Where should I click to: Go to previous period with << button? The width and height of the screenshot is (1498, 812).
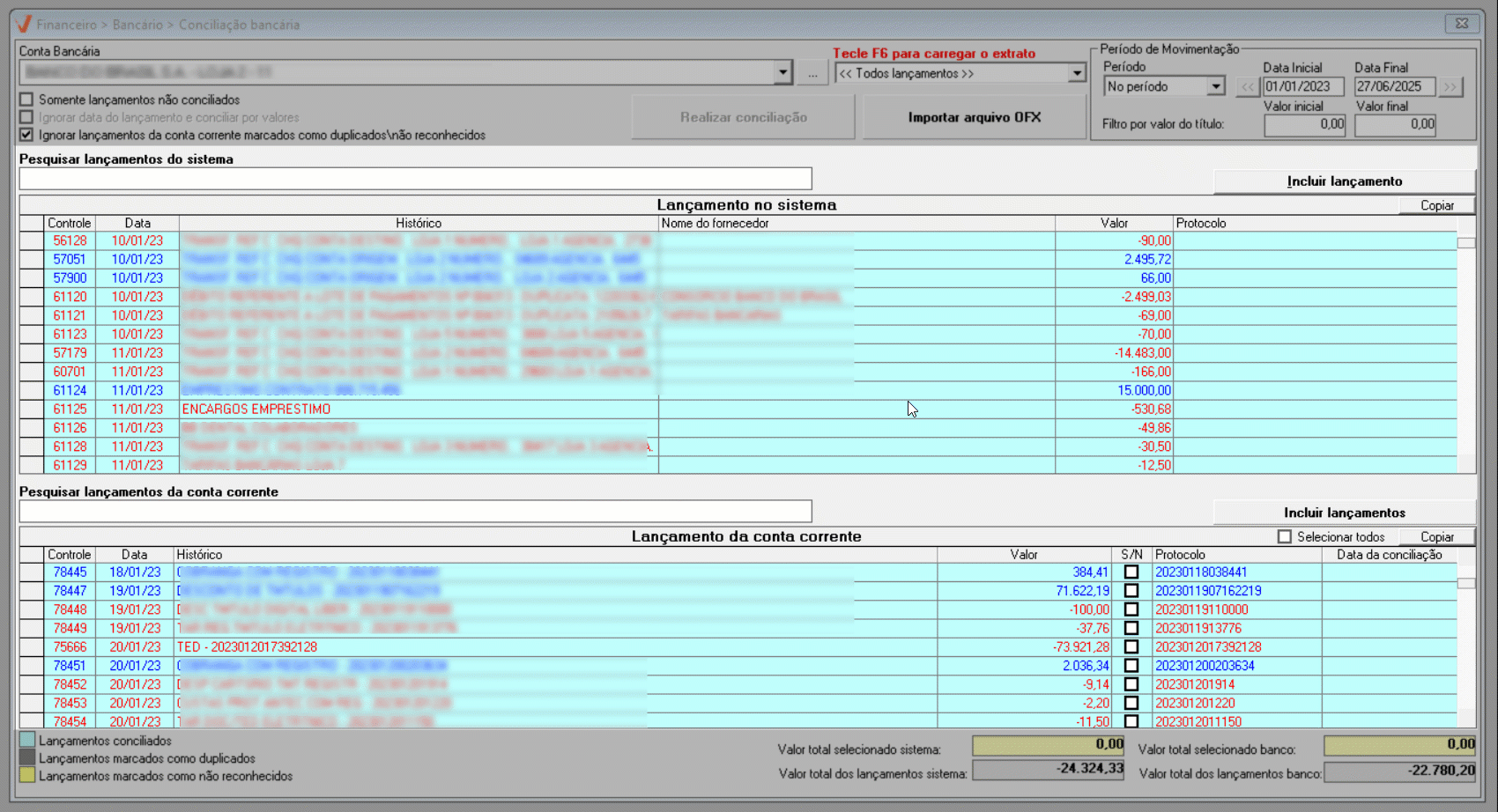[x=1247, y=86]
